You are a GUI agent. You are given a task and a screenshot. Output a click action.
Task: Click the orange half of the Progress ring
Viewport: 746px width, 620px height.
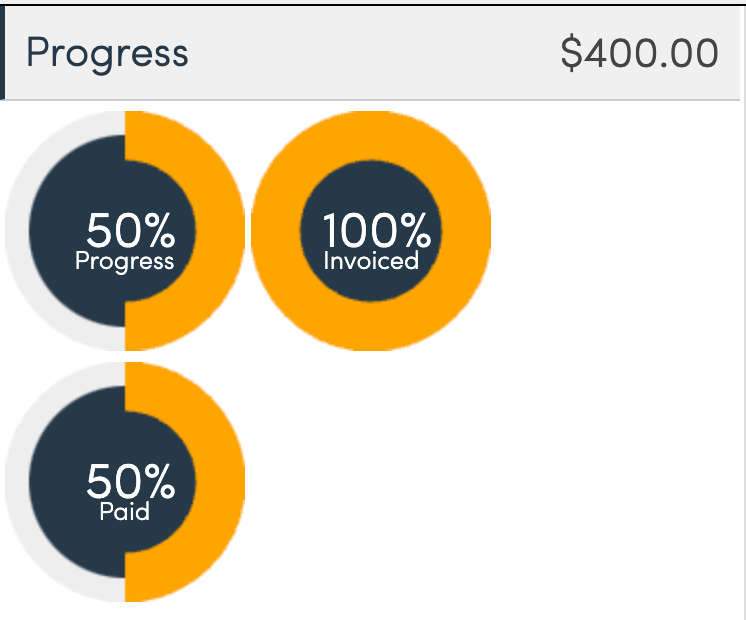220,231
